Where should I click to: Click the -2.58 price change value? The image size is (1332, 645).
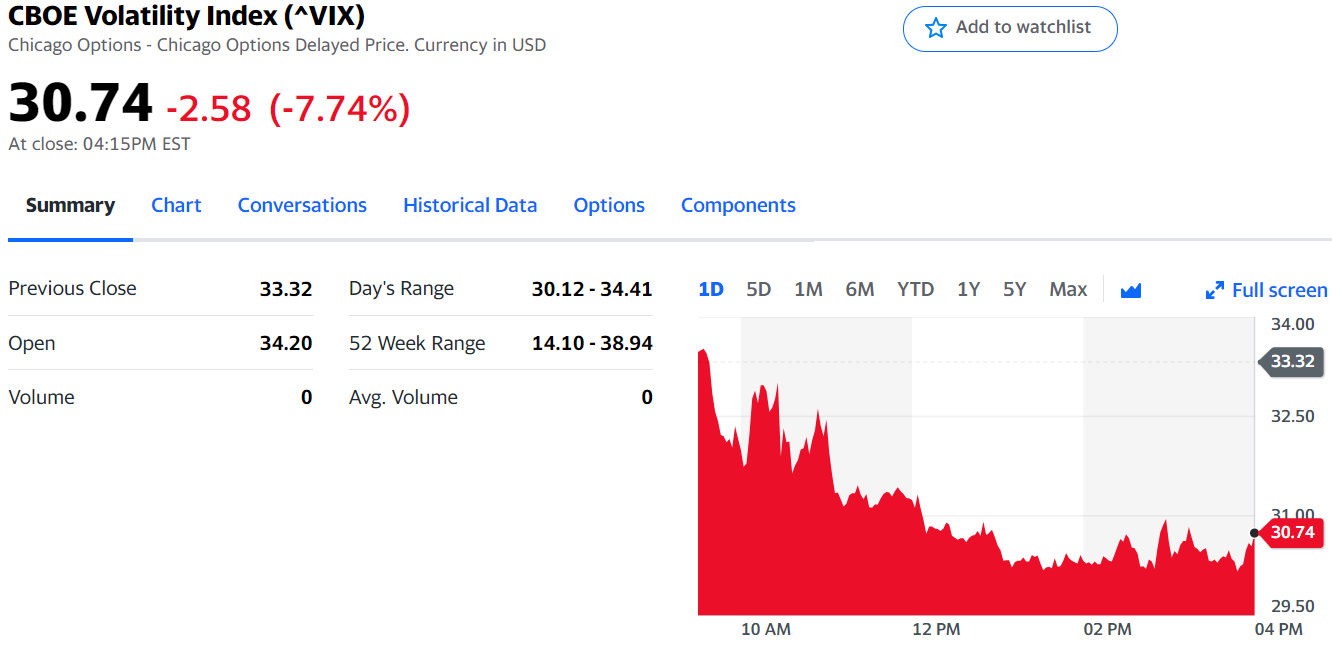click(209, 108)
